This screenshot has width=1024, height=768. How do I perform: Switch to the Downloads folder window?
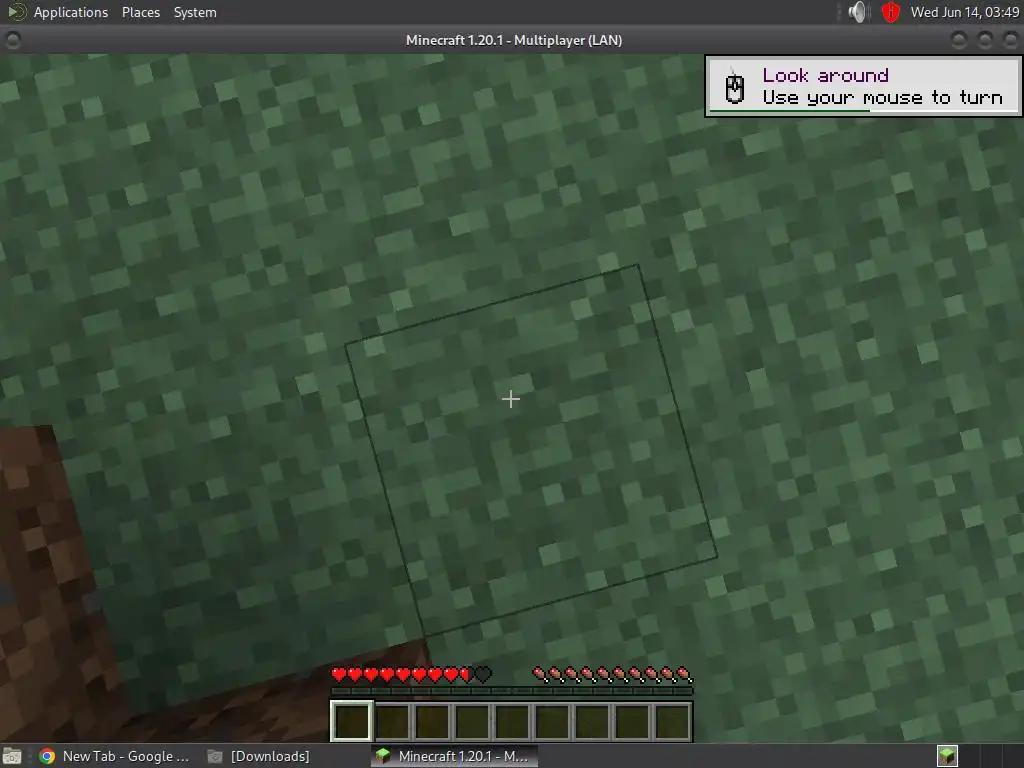pos(259,756)
